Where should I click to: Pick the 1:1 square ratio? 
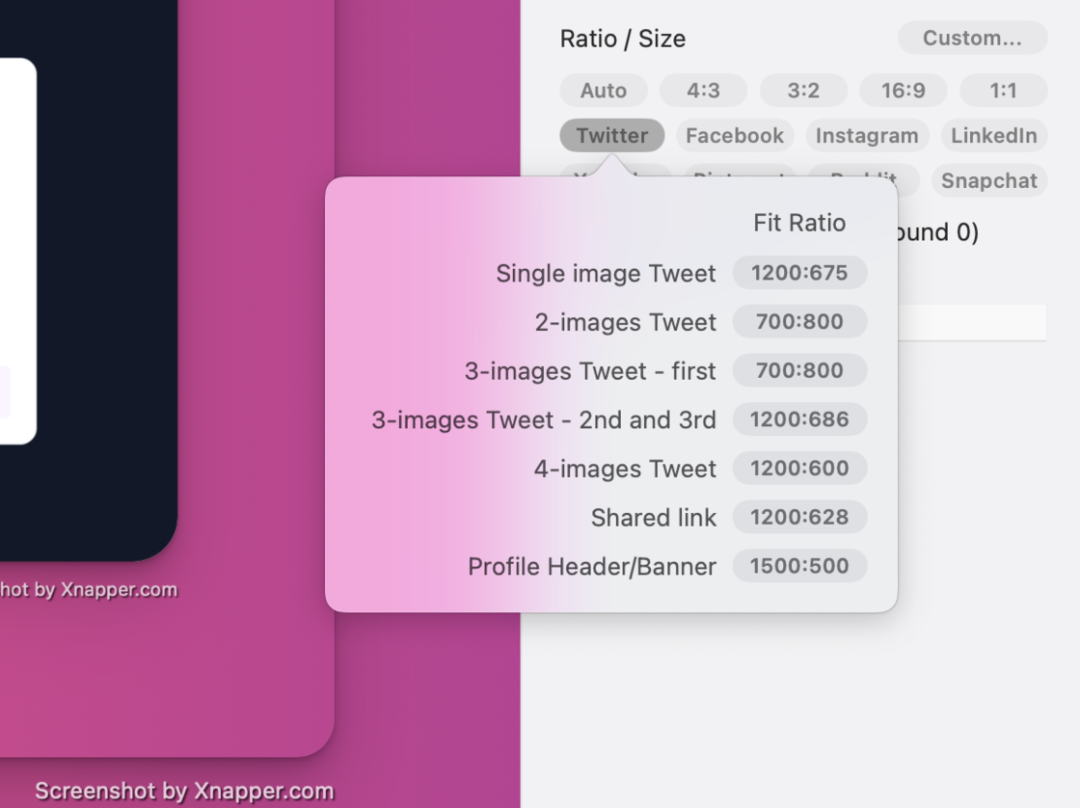(1003, 90)
